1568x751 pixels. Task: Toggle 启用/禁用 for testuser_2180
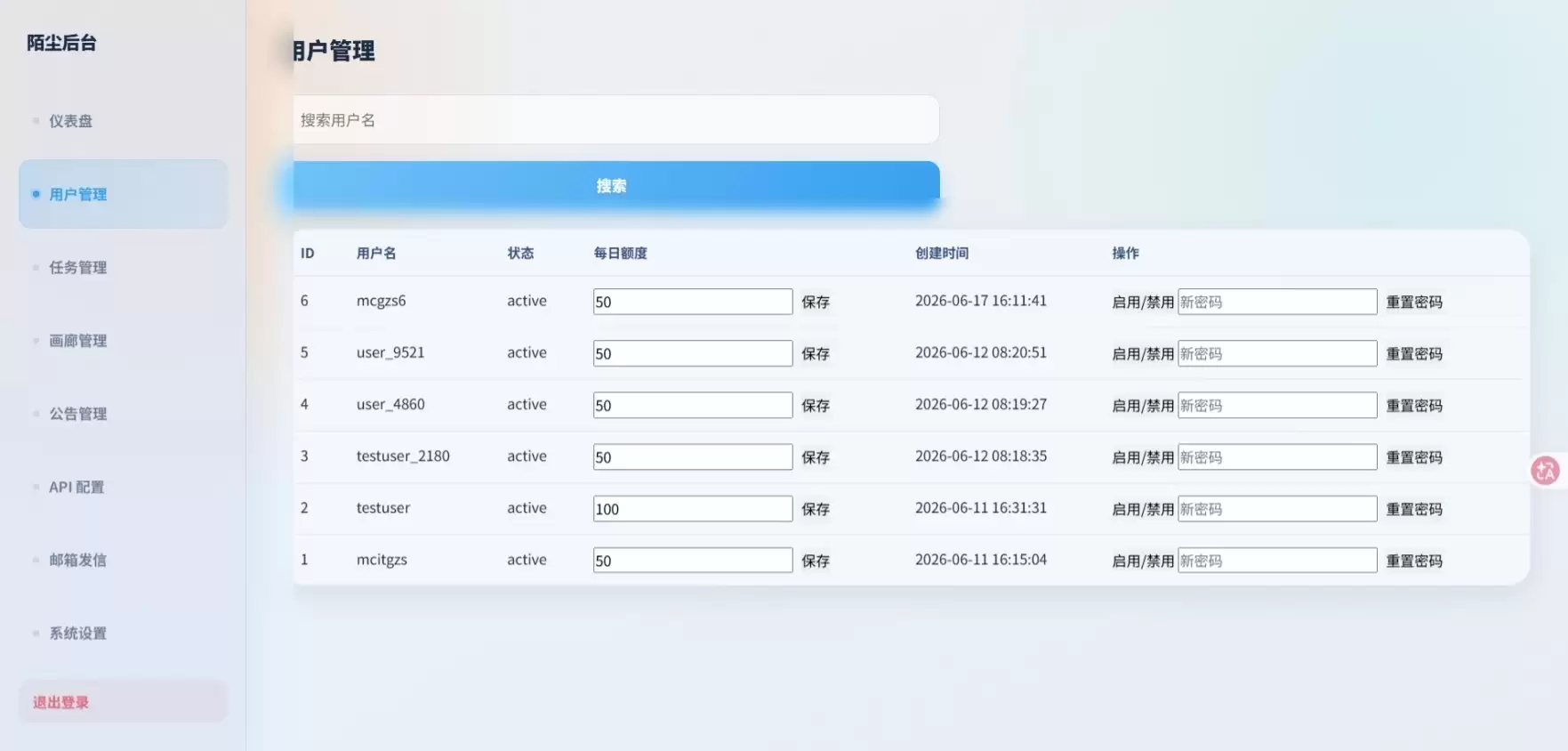(x=1143, y=456)
